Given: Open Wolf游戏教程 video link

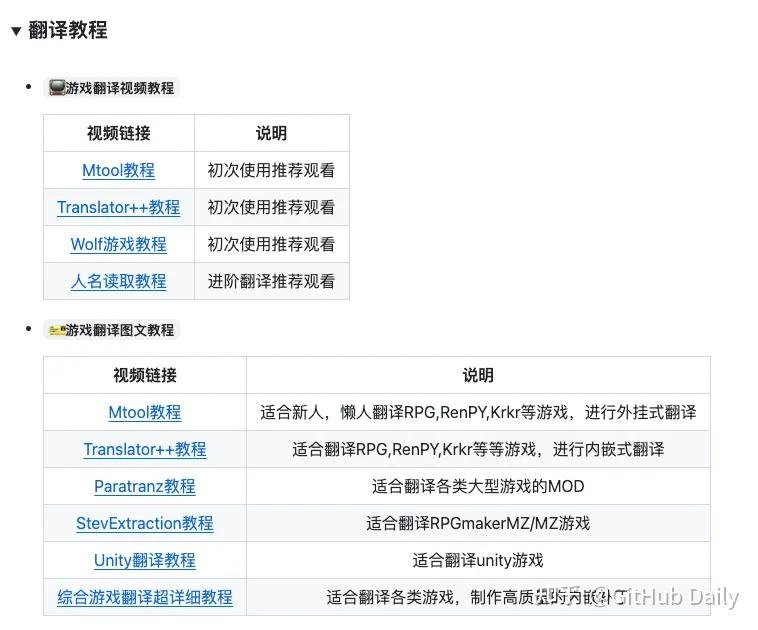Looking at the screenshot, I should click(118, 244).
